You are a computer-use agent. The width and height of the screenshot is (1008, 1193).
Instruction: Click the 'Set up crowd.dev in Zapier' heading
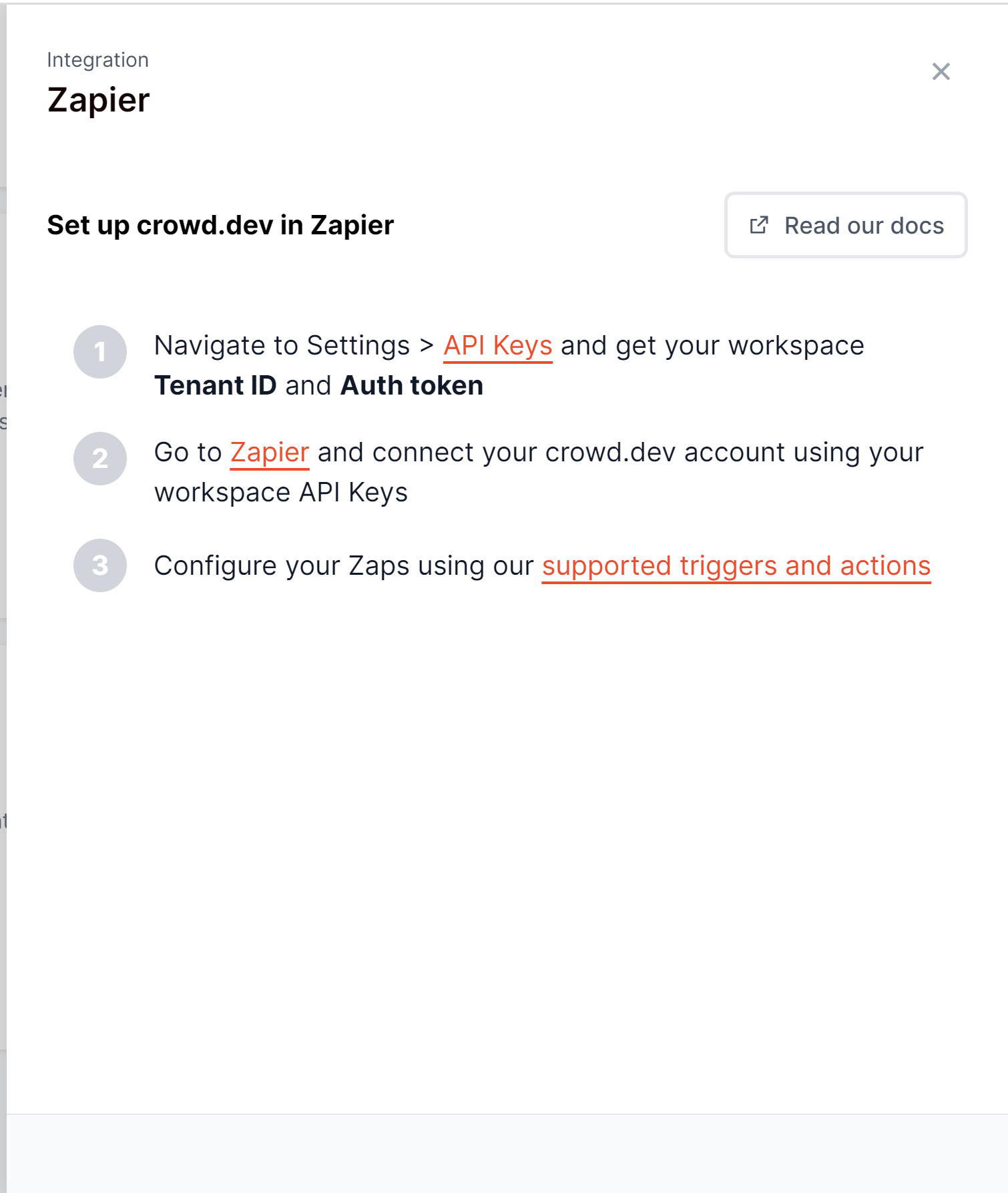click(x=220, y=225)
